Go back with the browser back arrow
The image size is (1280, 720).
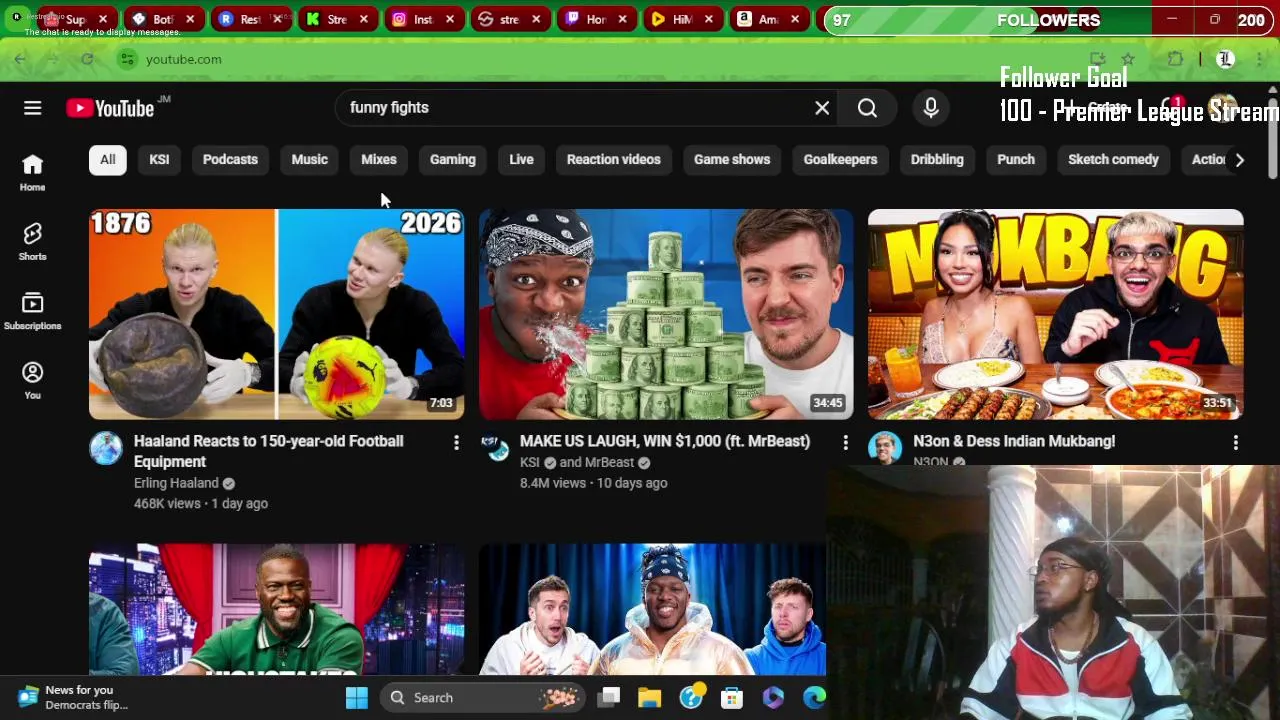(20, 59)
